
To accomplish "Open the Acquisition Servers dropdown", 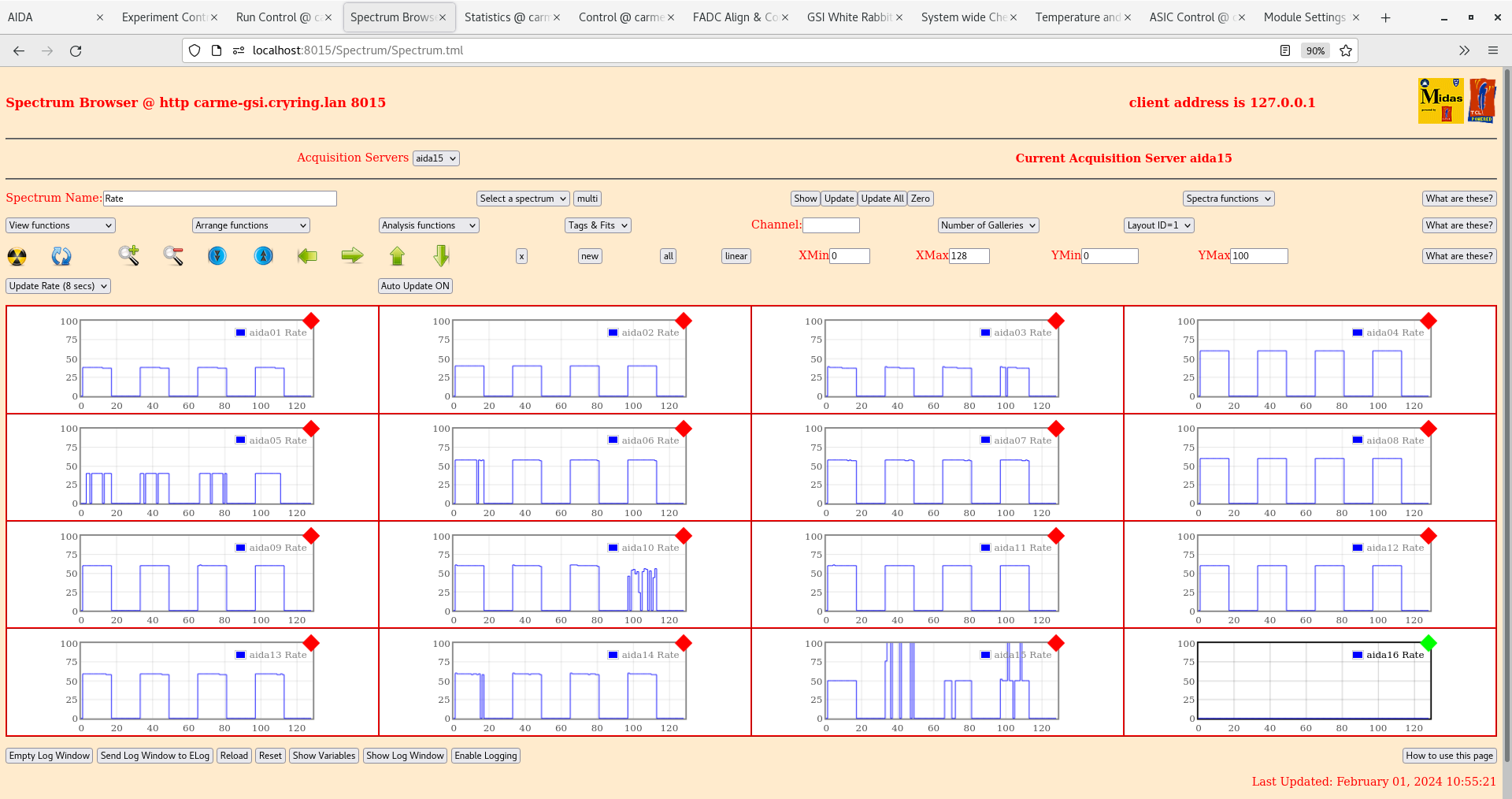I will click(x=435, y=158).
